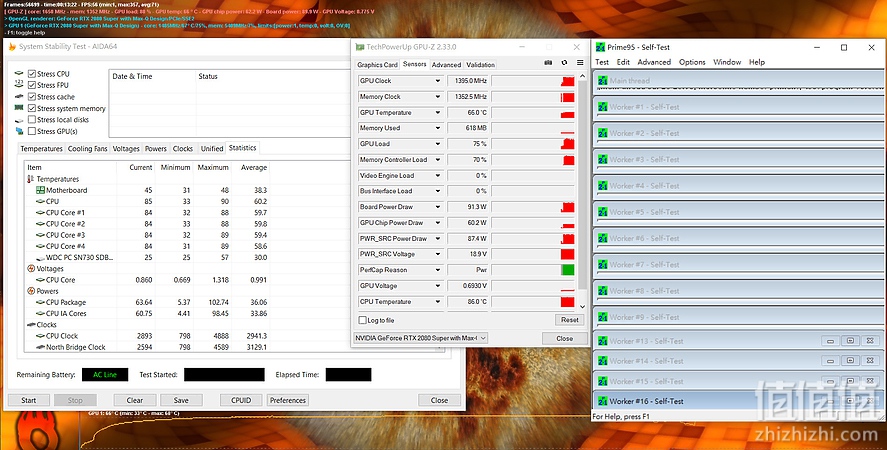Open the GPU Voltage sensor dropdown
The image size is (887, 450).
(437, 286)
